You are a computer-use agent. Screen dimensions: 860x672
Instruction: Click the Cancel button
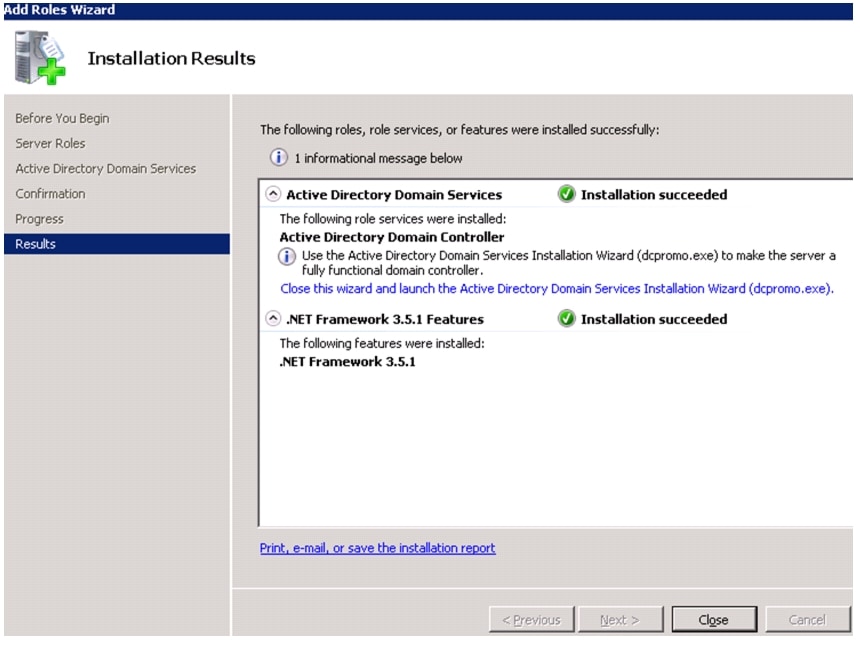point(807,620)
